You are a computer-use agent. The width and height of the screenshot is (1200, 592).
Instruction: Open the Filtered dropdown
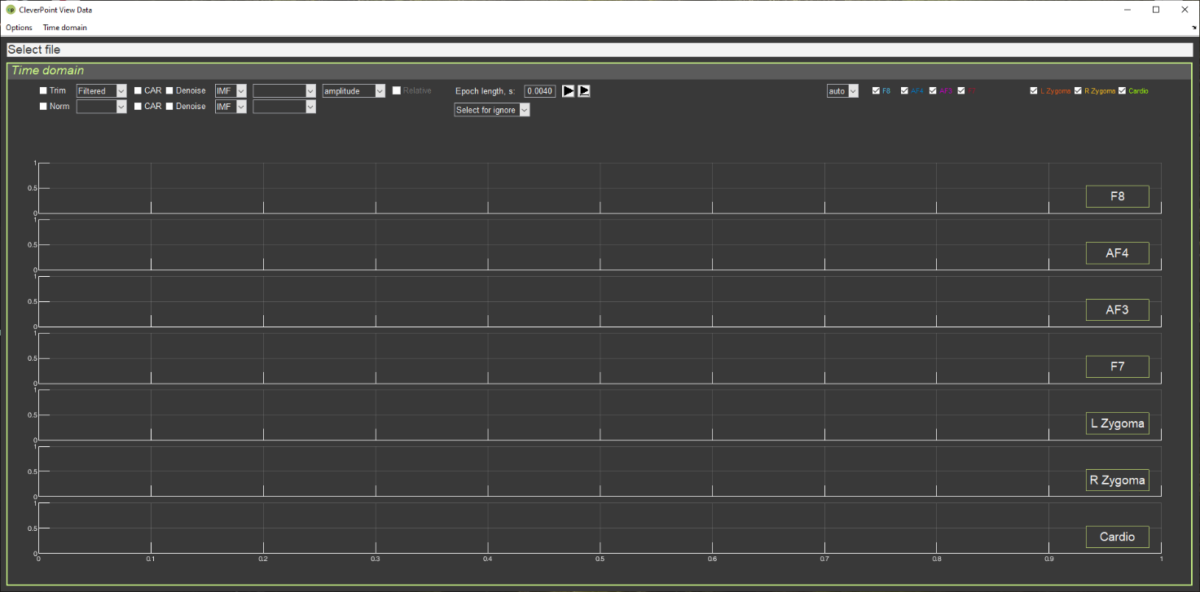pos(101,91)
